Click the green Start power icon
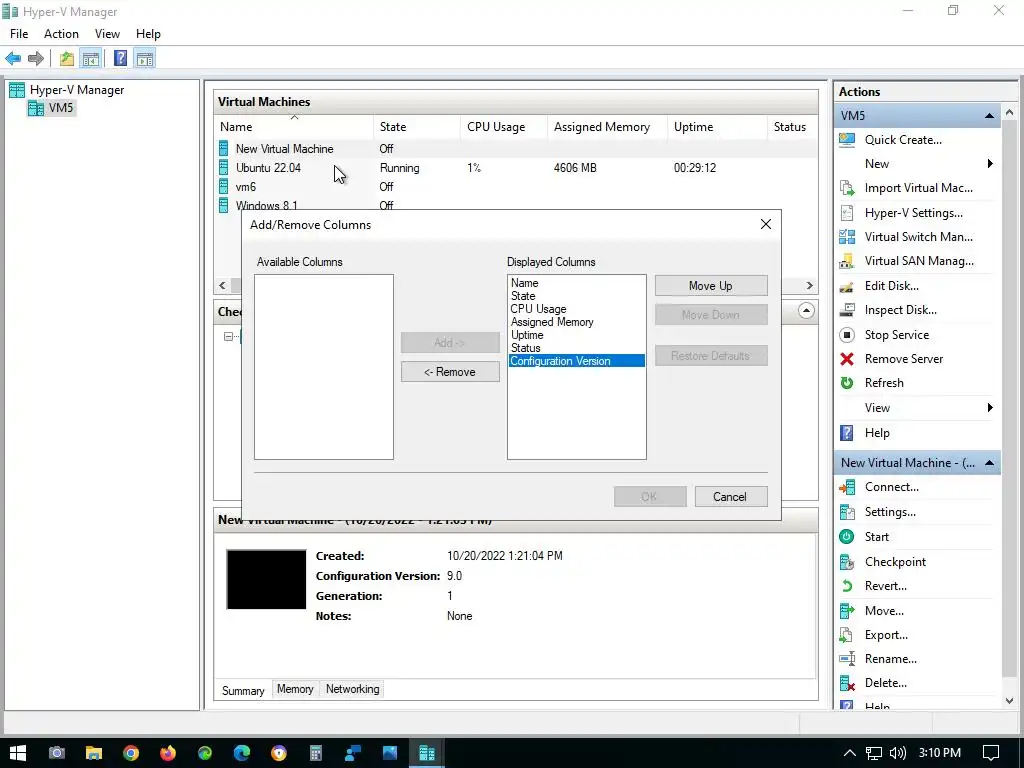The width and height of the screenshot is (1024, 768). 847,537
